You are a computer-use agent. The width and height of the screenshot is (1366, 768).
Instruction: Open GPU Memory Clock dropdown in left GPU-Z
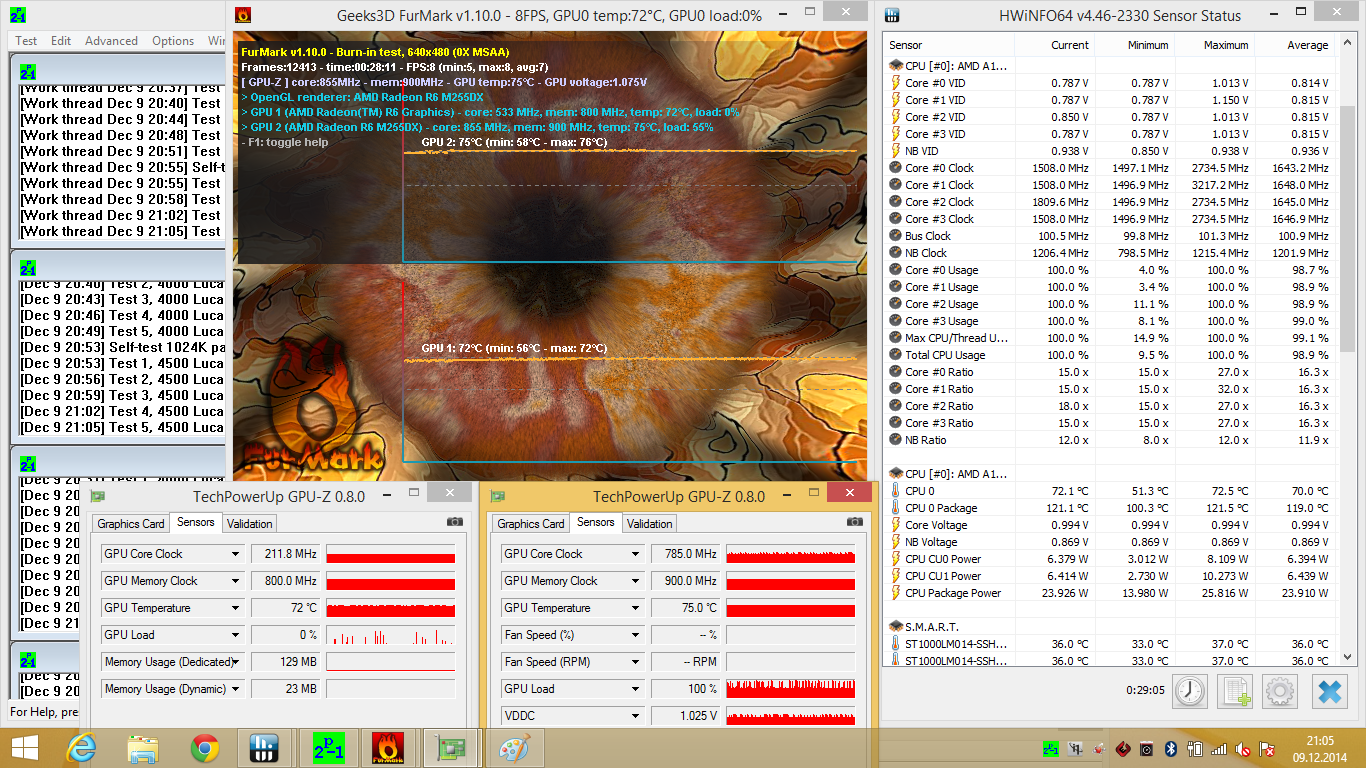(x=236, y=581)
